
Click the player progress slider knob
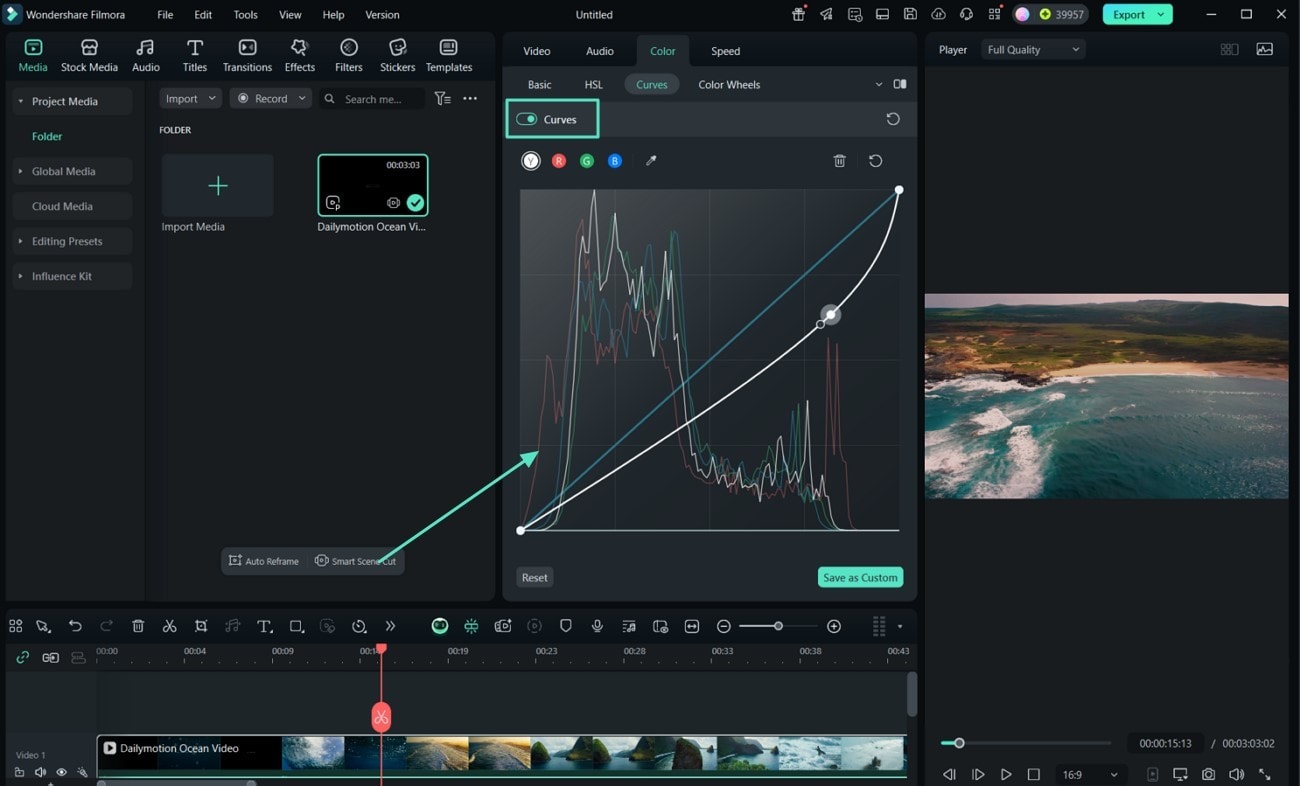click(959, 743)
